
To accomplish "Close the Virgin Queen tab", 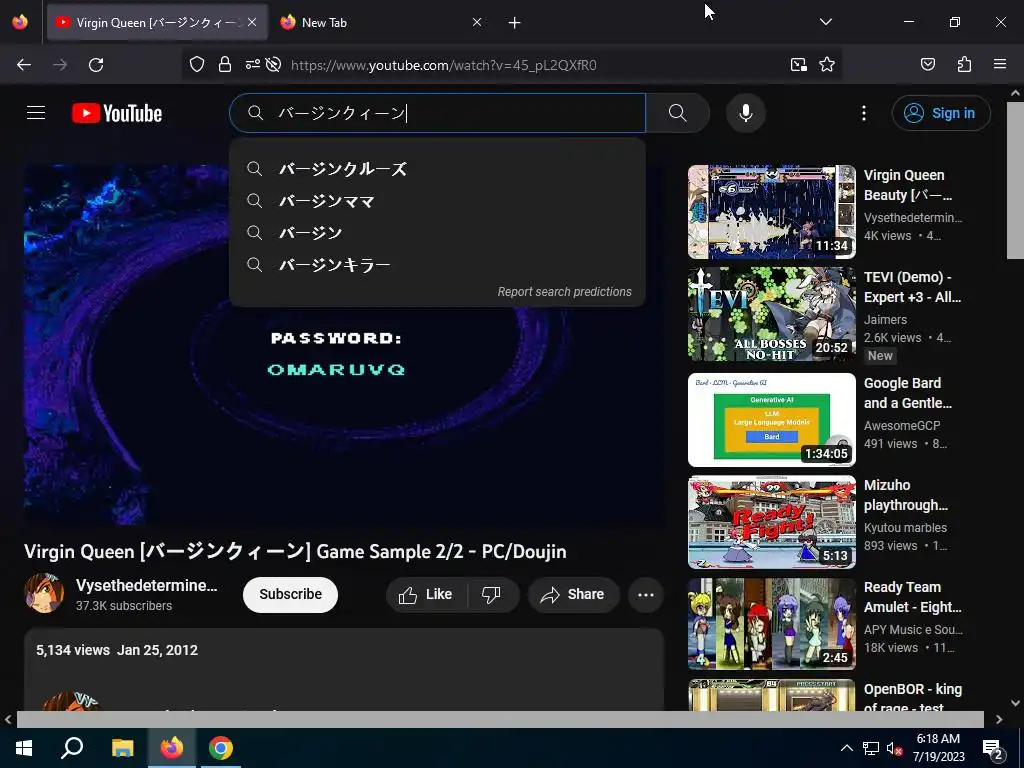I will click(252, 22).
